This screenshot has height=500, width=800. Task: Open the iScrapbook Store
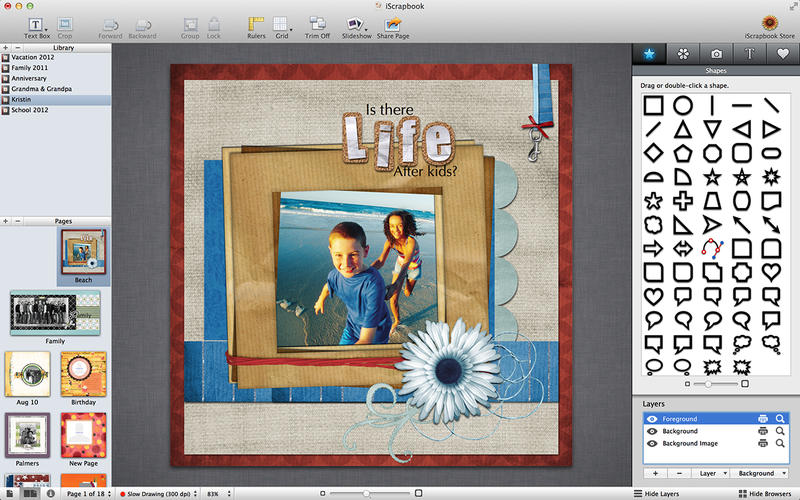point(771,24)
